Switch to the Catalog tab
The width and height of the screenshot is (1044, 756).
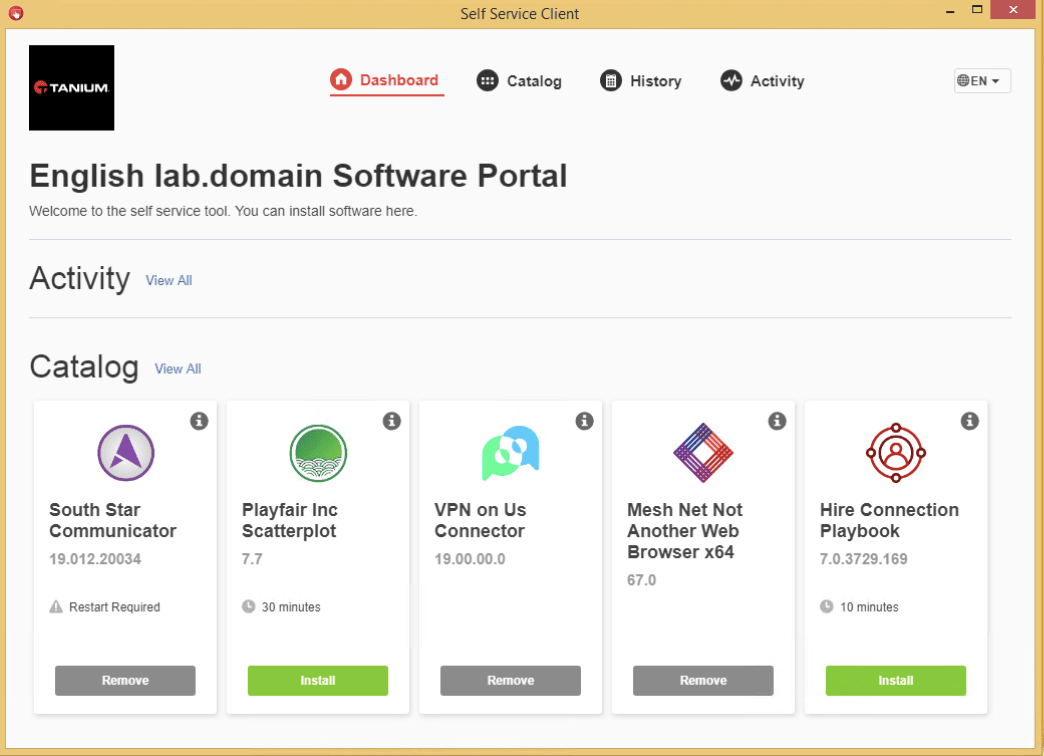[533, 80]
